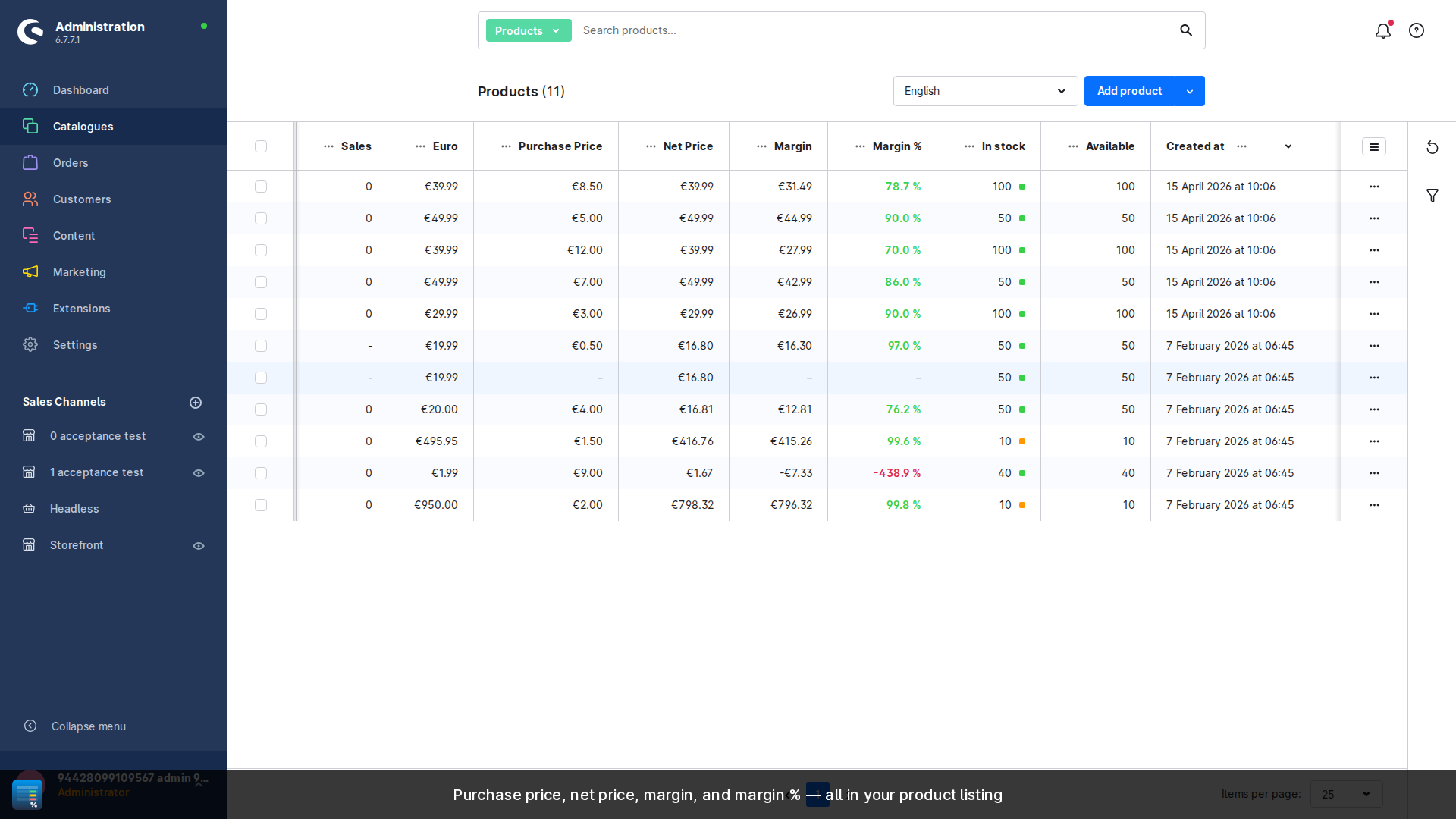Open the filter panel icon
The width and height of the screenshot is (1456, 819).
1432,196
